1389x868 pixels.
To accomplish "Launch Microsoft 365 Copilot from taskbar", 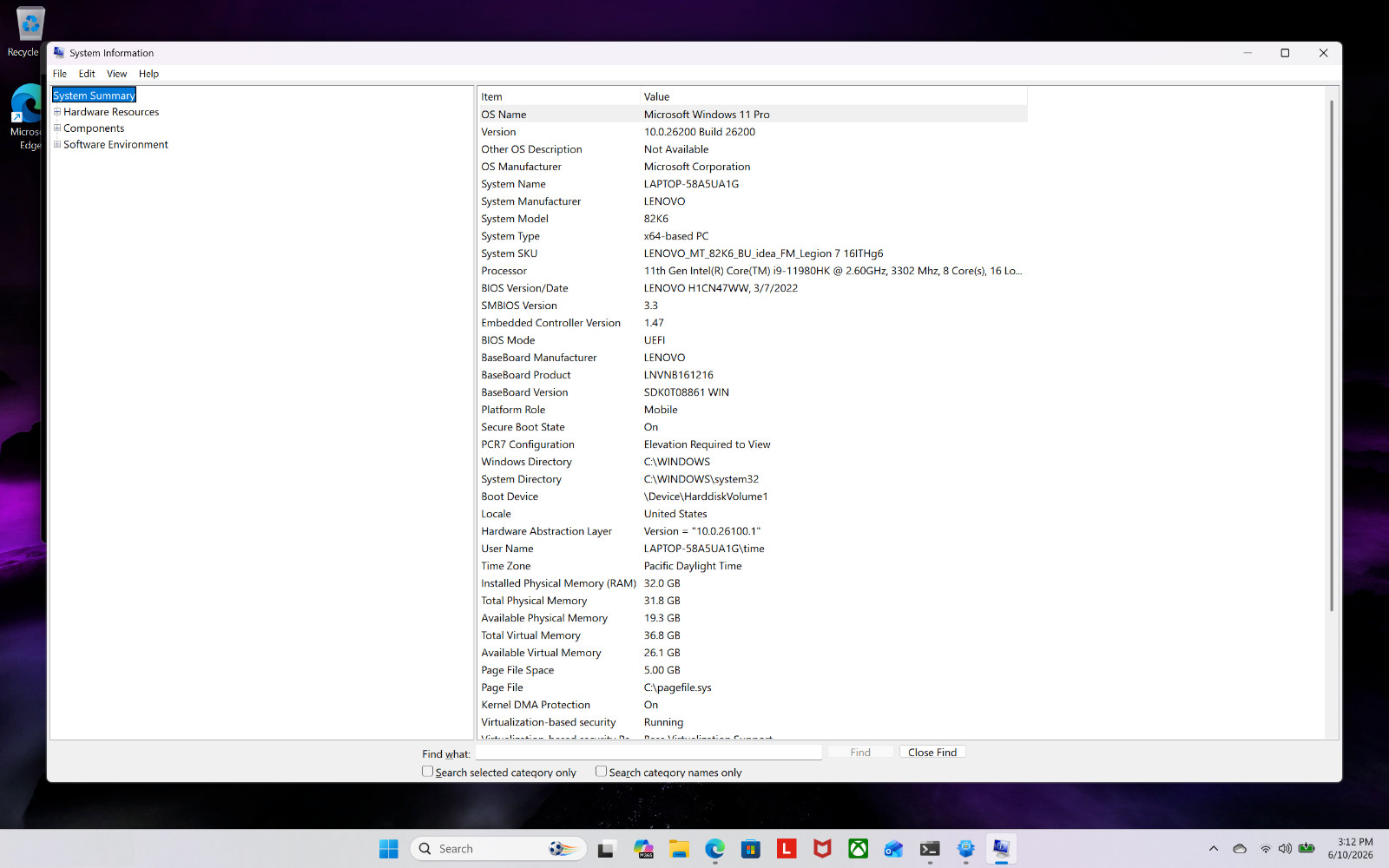I will point(643,849).
